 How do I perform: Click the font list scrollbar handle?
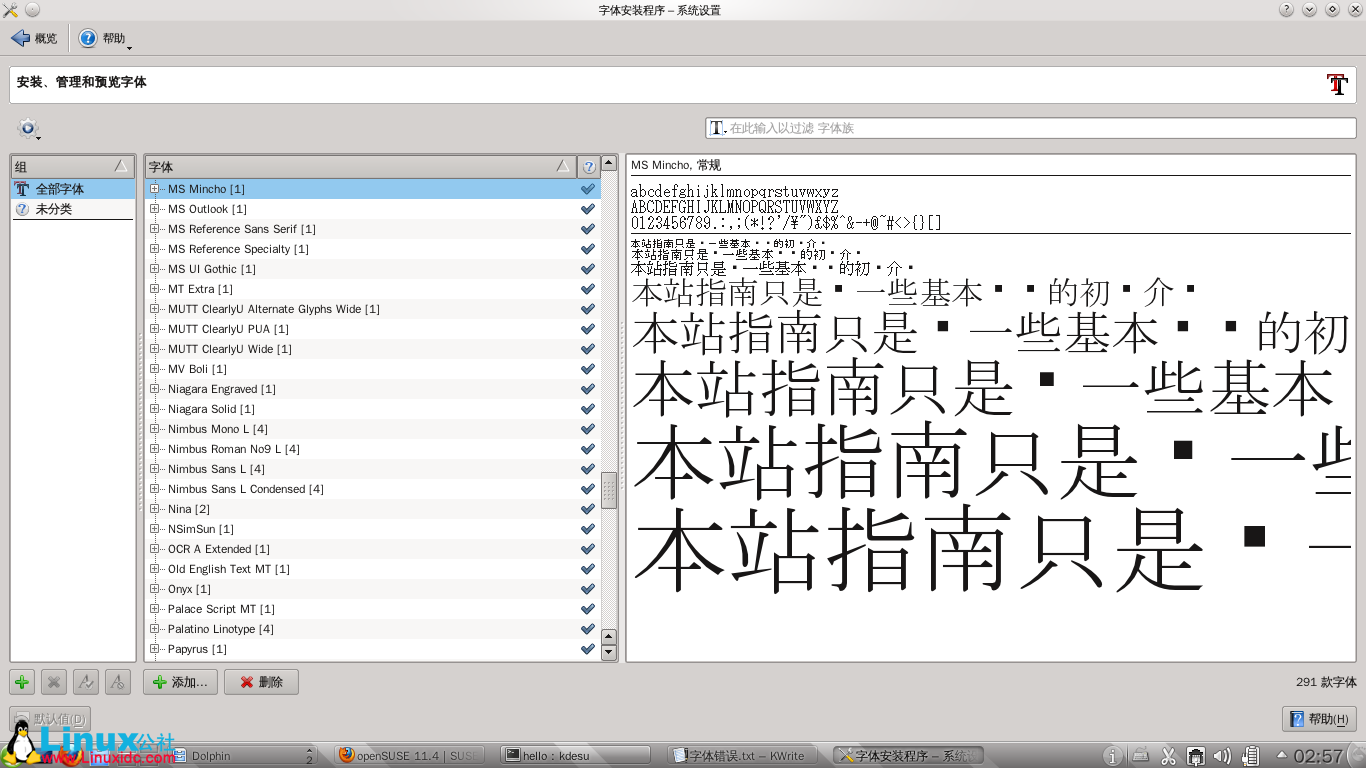608,490
